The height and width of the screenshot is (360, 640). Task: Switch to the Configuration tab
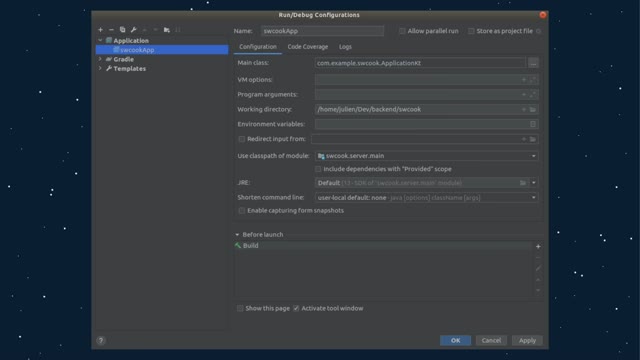tap(258, 47)
